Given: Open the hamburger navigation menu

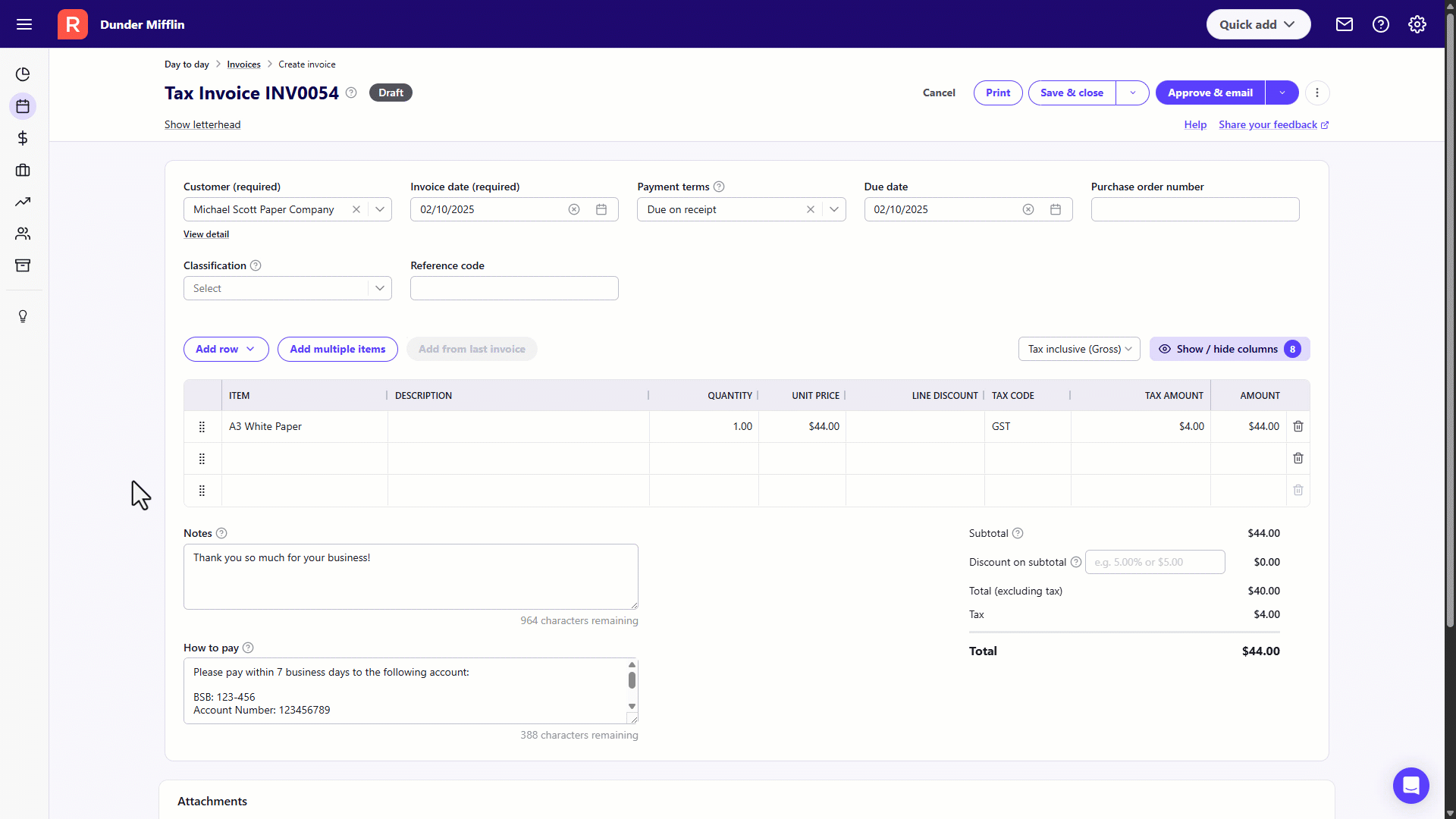Looking at the screenshot, I should click(24, 24).
